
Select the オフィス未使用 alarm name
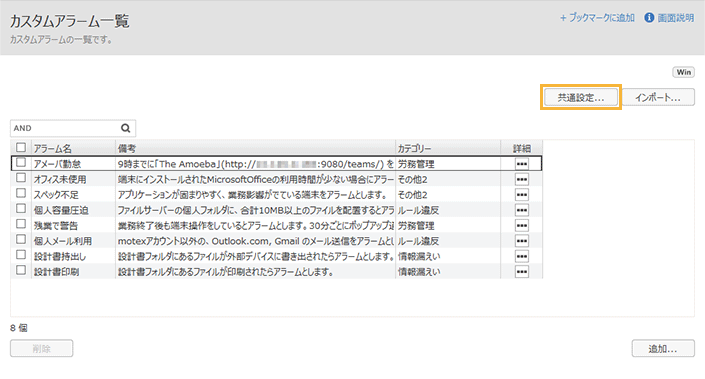(x=60, y=179)
